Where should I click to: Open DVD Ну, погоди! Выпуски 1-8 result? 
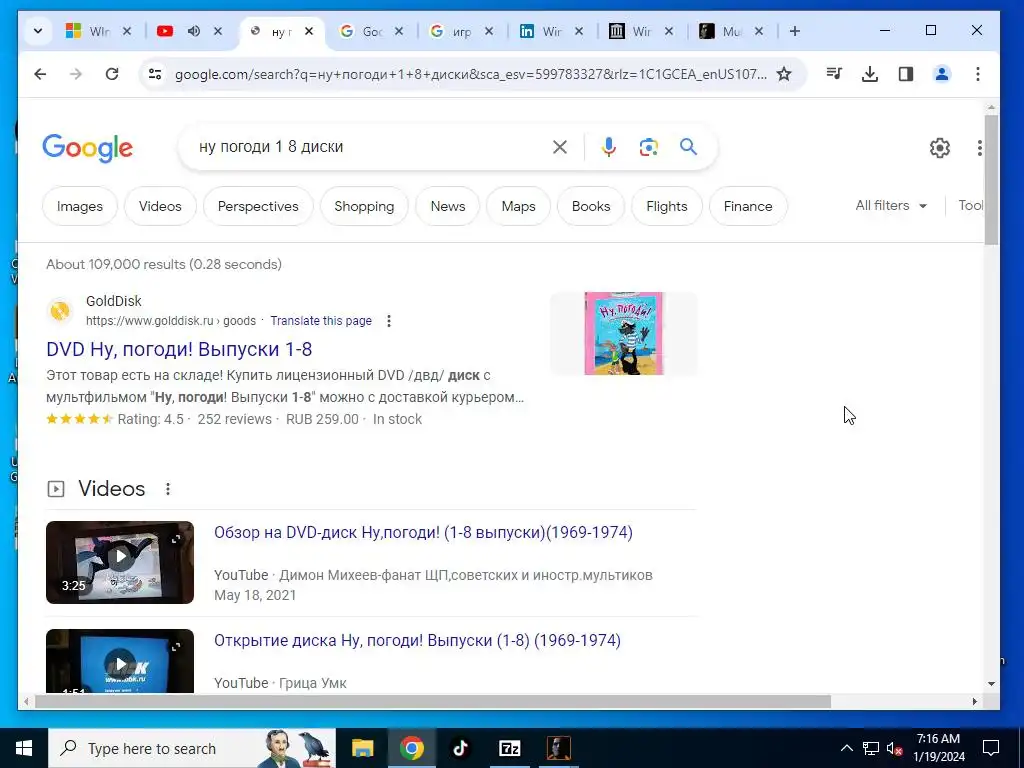click(x=179, y=349)
